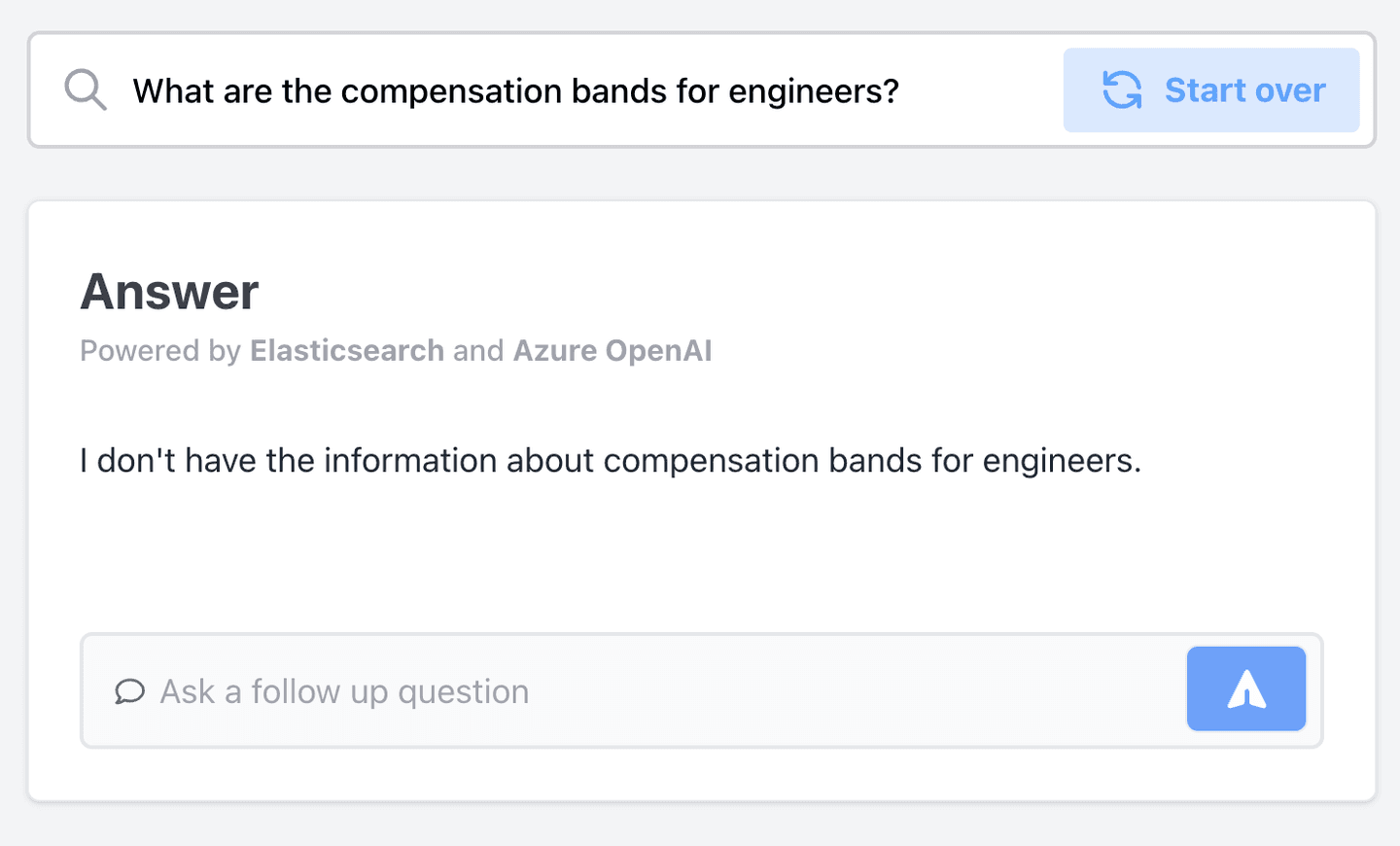Click the Answer heading
1400x846 pixels.
pyautogui.click(x=169, y=291)
